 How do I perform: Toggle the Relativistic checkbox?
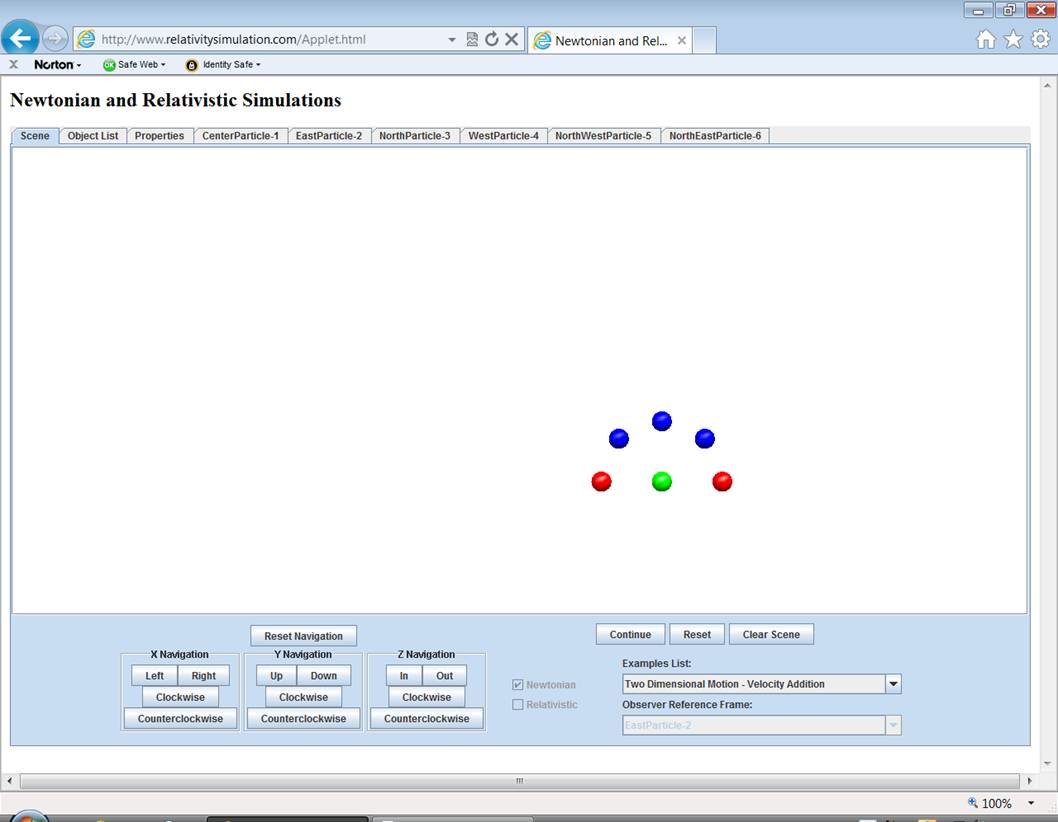[x=518, y=705]
